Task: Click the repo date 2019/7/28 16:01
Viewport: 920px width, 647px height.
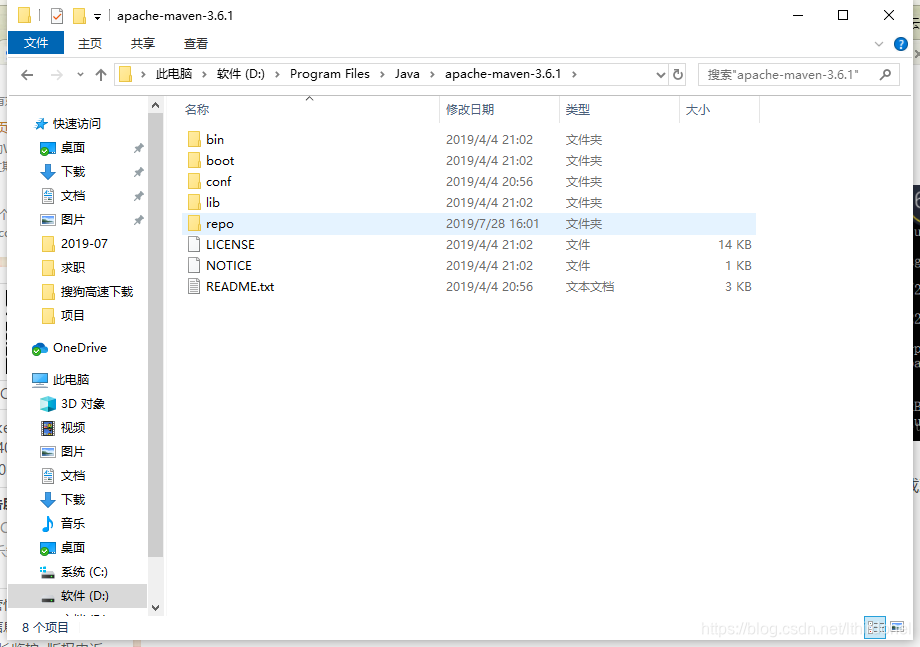Action: (492, 224)
